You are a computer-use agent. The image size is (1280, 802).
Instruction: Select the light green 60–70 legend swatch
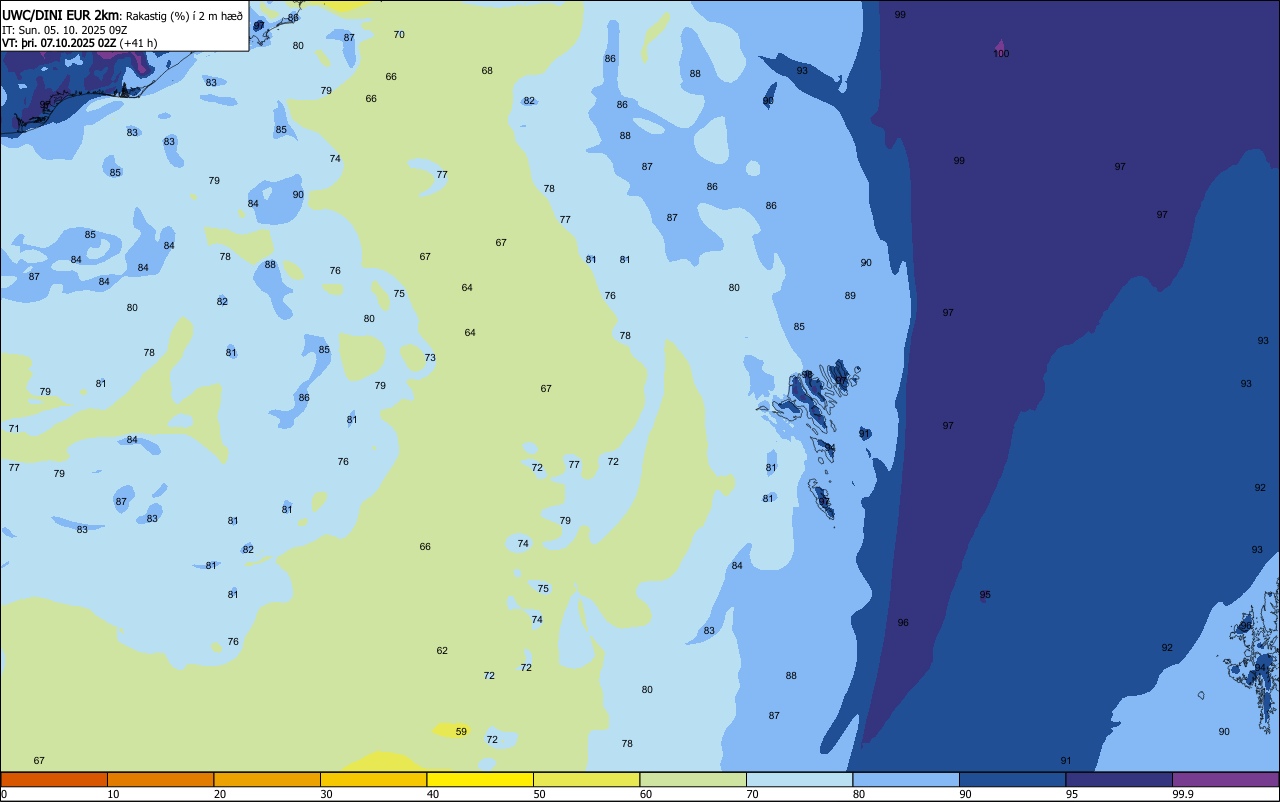pyautogui.click(x=693, y=780)
